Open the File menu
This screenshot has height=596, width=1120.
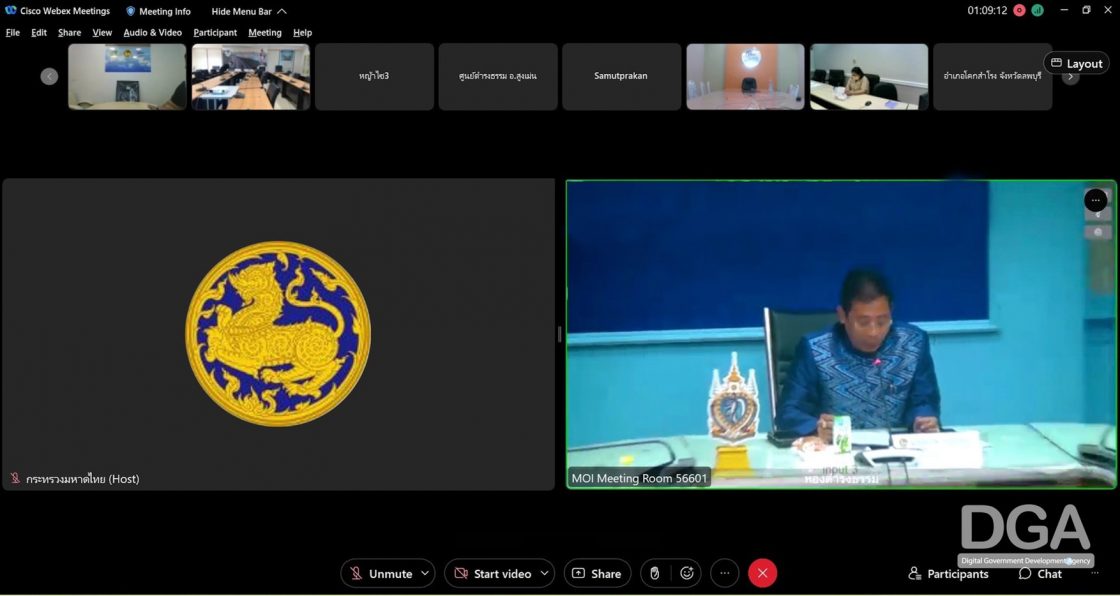click(13, 33)
